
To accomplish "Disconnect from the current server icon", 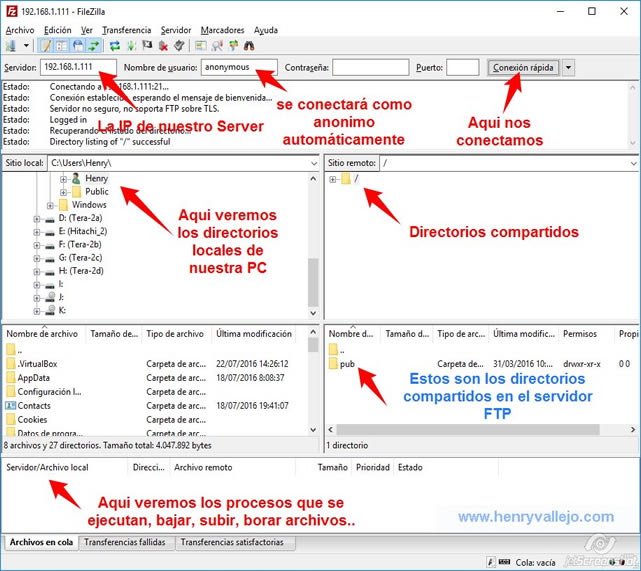I will [x=163, y=46].
